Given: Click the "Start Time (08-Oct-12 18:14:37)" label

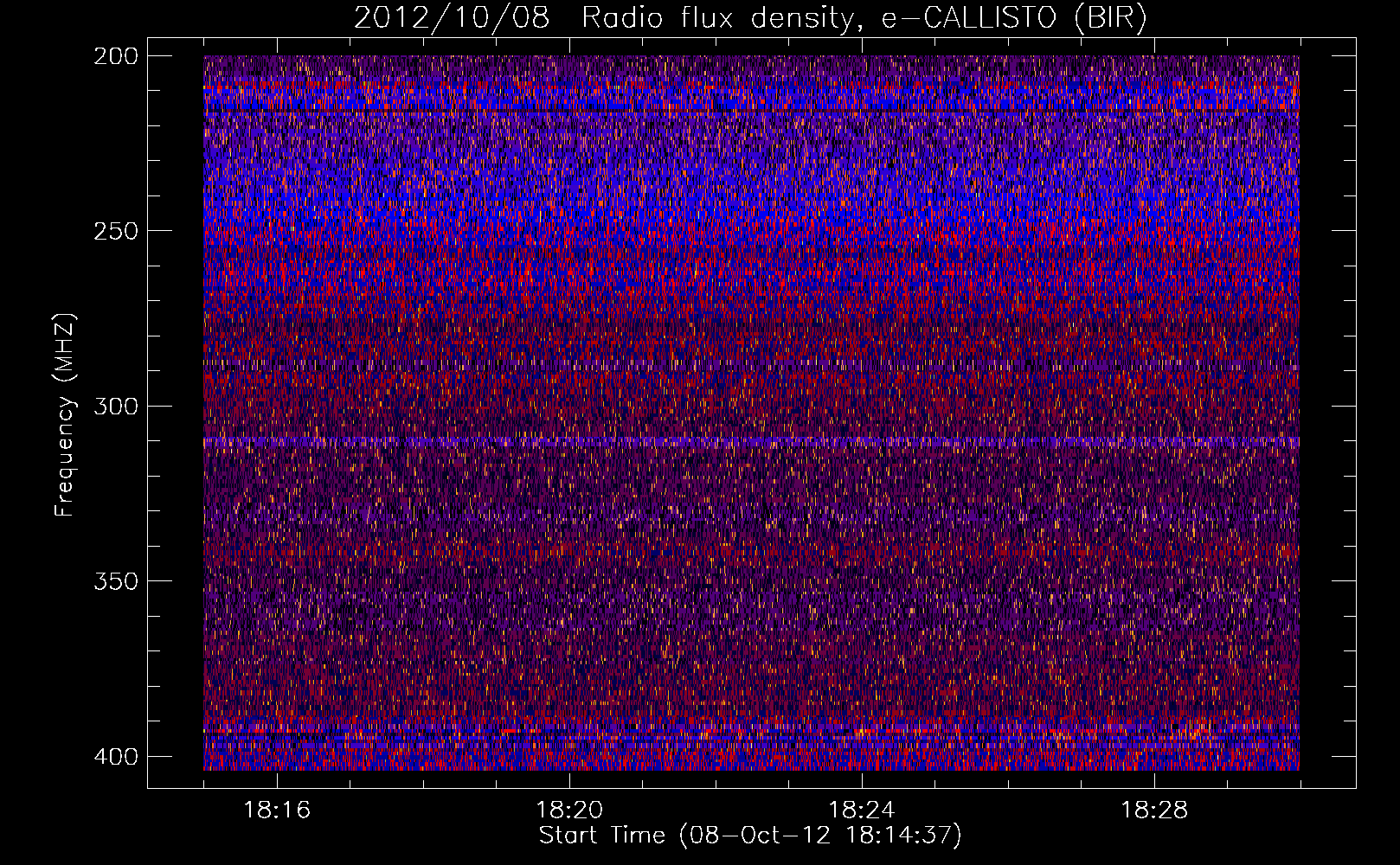Looking at the screenshot, I should click(x=750, y=836).
